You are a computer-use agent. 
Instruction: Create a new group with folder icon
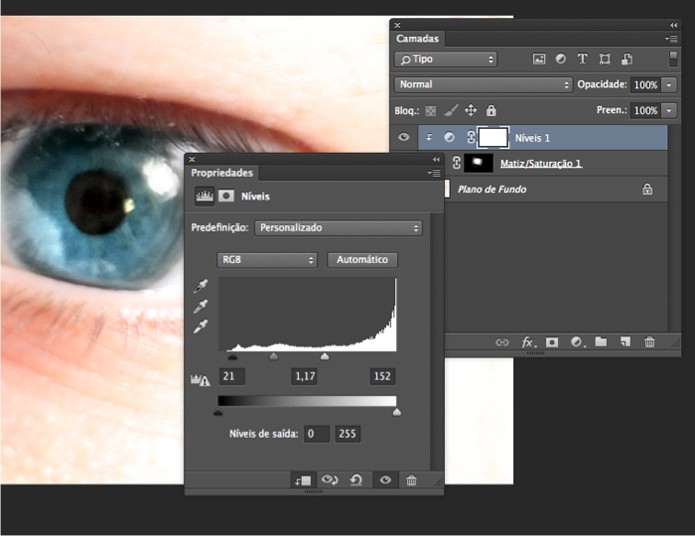click(601, 342)
